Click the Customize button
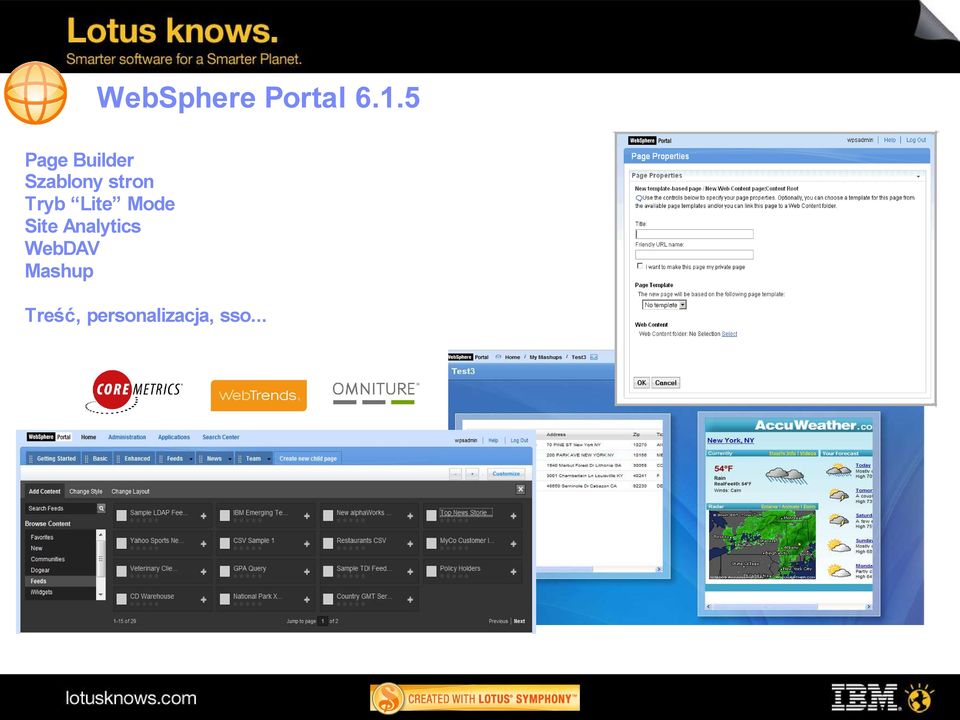The width and height of the screenshot is (960, 720). click(506, 474)
